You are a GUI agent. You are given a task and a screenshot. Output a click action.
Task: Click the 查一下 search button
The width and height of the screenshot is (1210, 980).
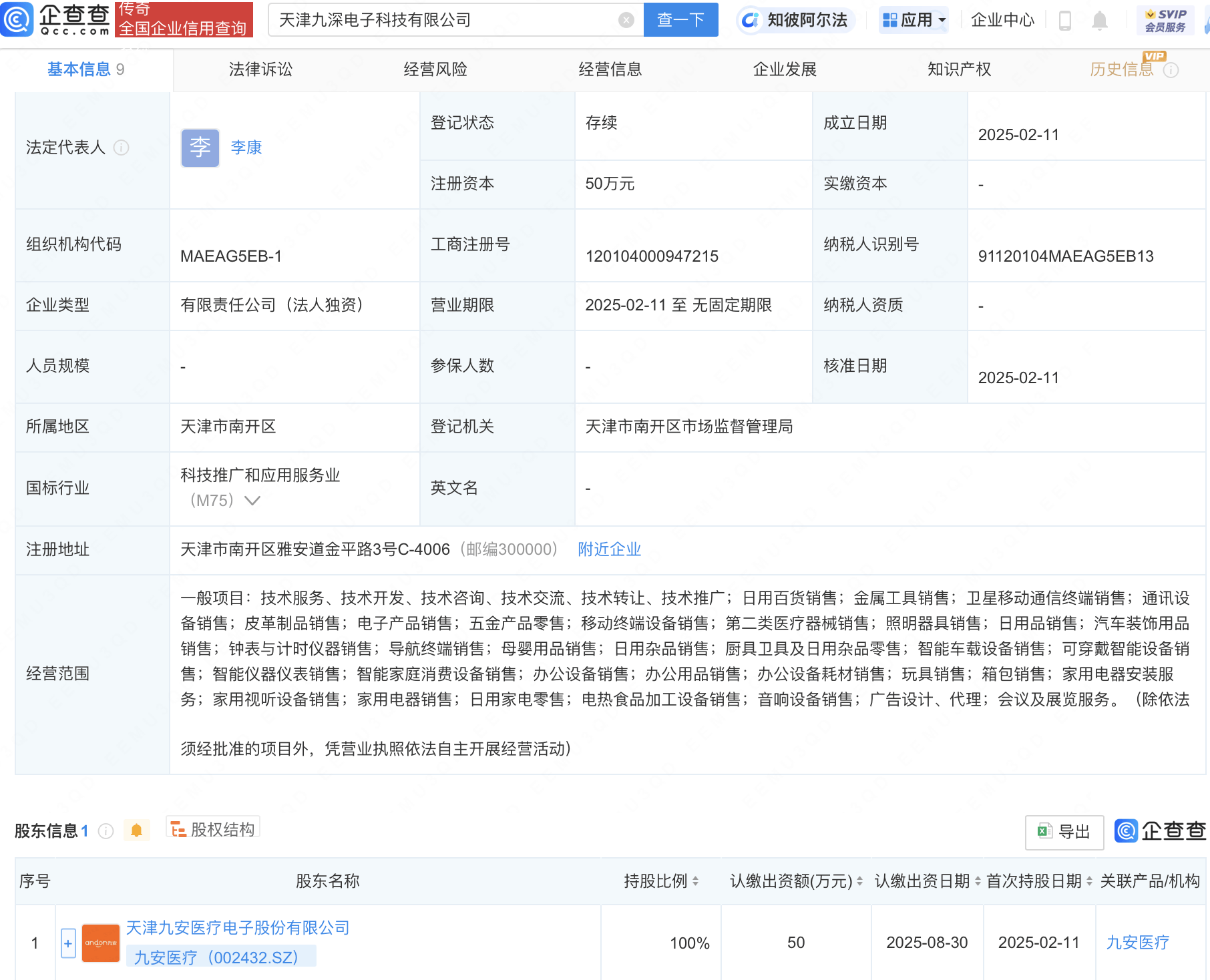(681, 20)
